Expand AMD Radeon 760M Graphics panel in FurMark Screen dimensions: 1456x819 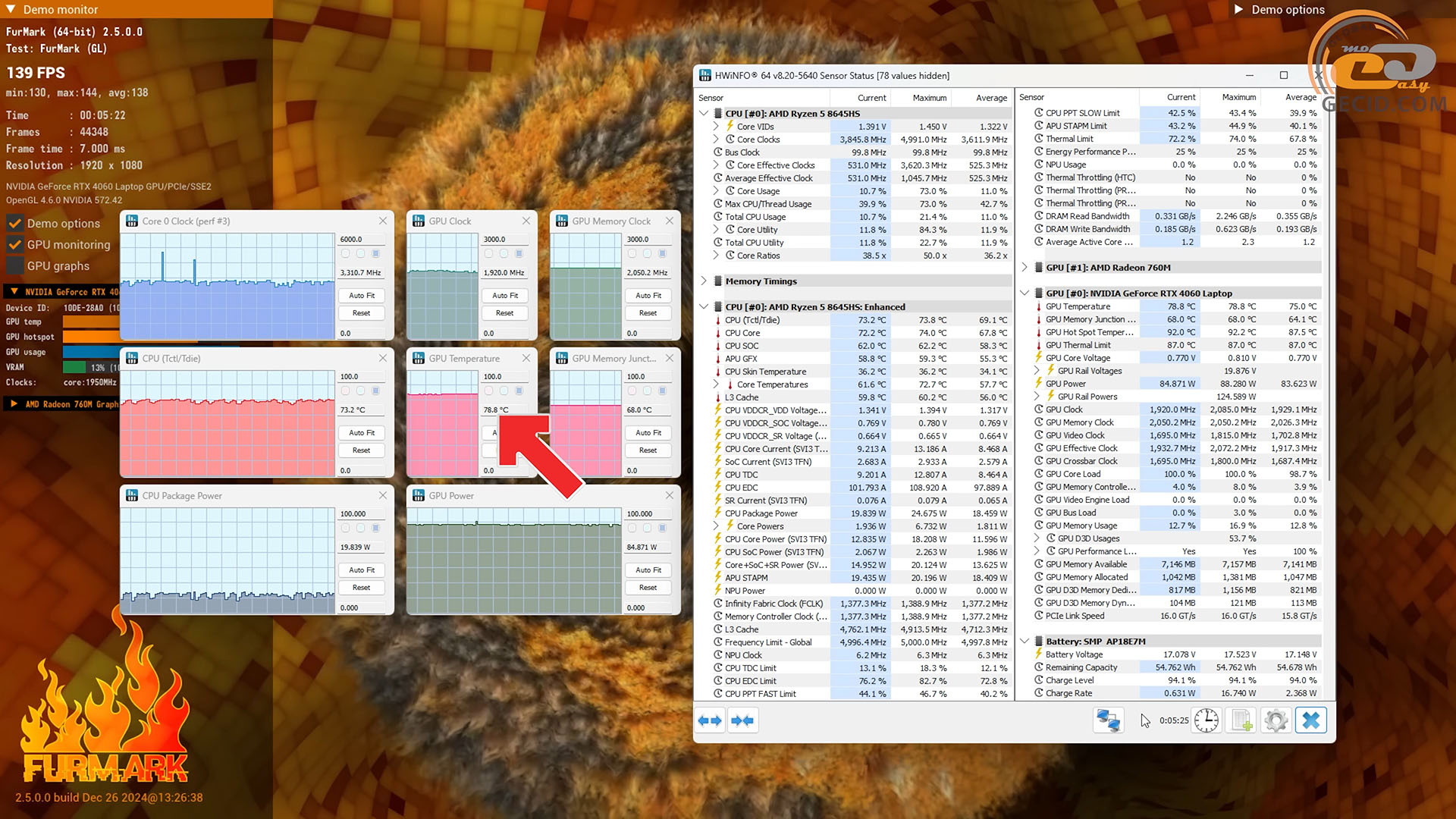click(x=14, y=404)
